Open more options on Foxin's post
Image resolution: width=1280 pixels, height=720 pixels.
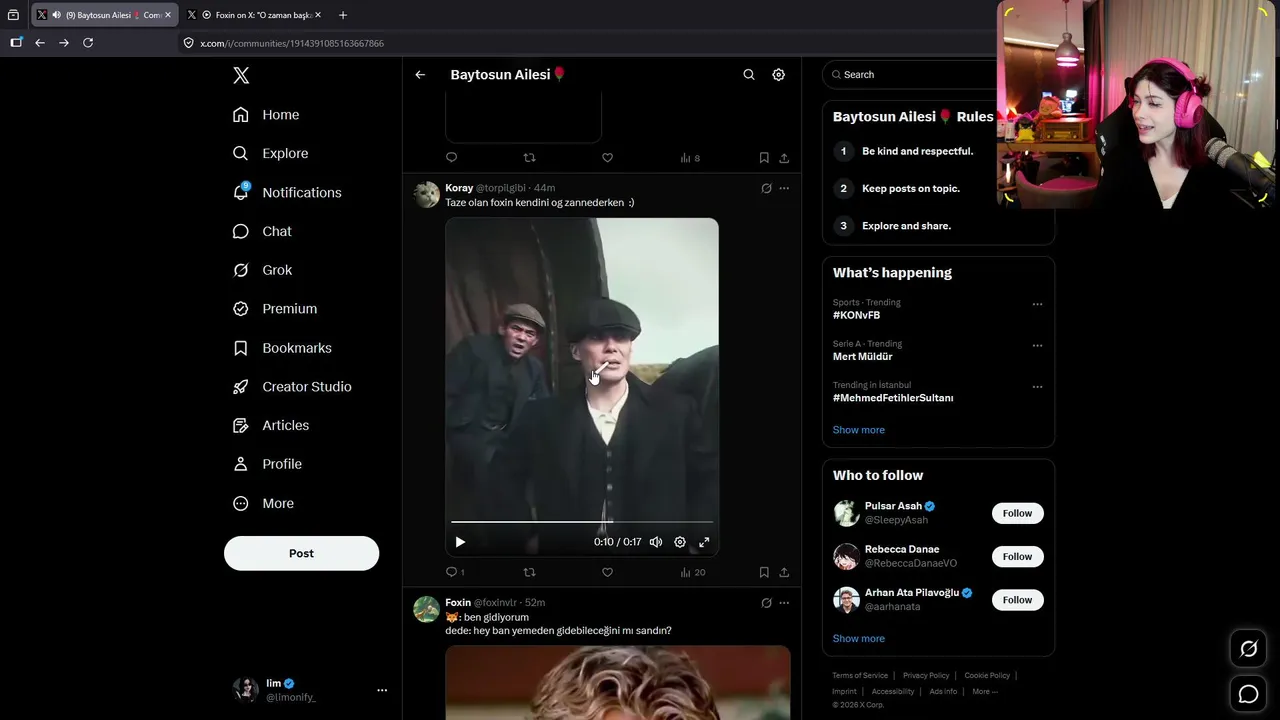click(x=784, y=603)
